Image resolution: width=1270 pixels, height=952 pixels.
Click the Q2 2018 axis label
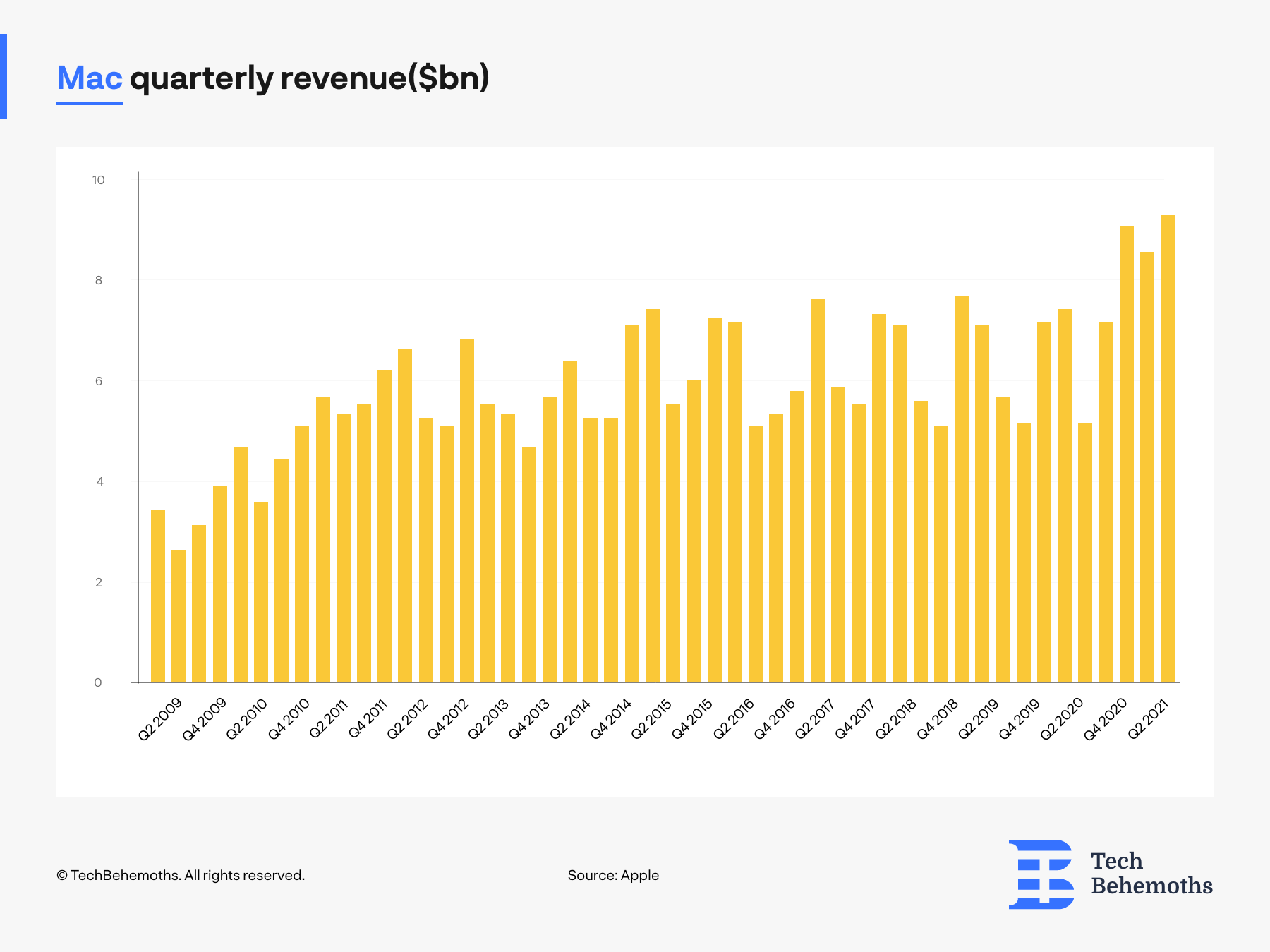point(896,719)
